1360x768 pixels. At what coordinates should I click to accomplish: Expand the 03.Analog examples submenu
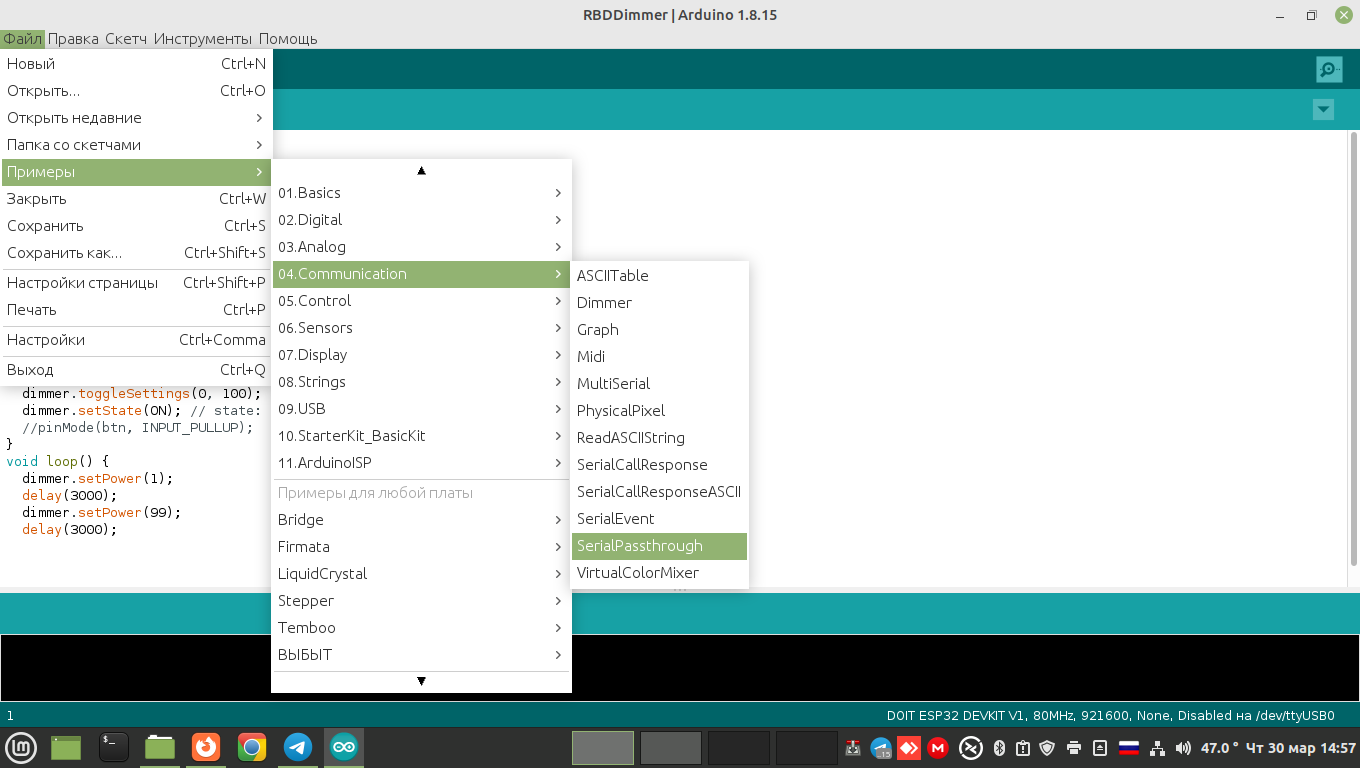[421, 247]
